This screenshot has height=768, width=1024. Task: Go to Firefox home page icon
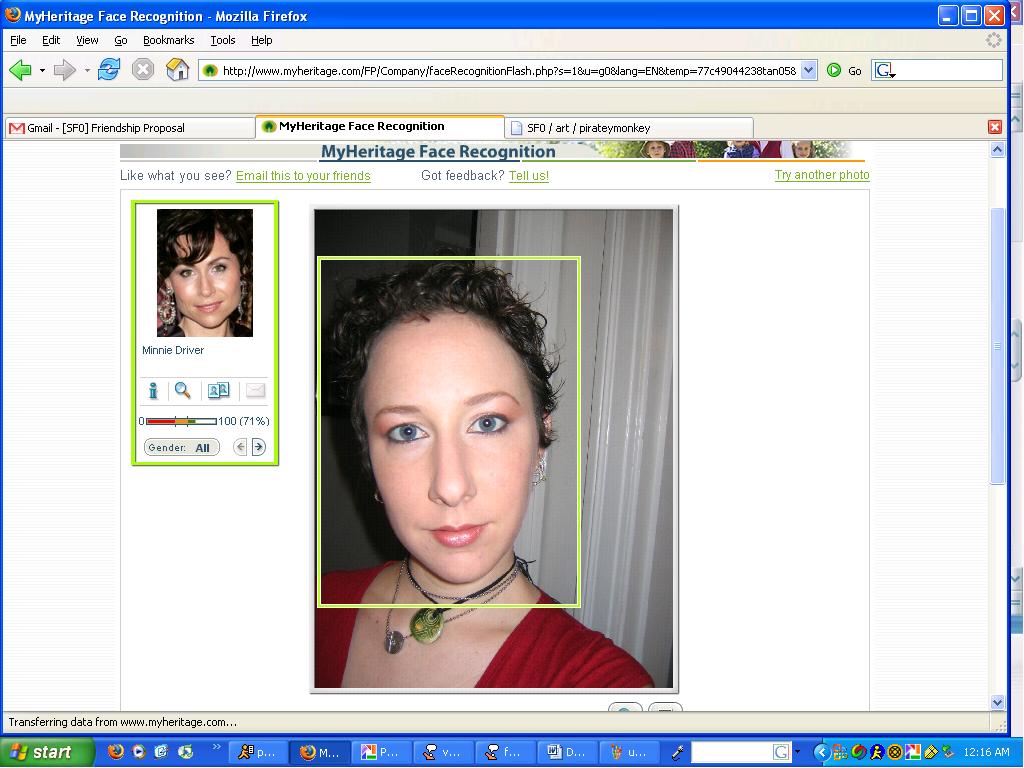tap(177, 70)
